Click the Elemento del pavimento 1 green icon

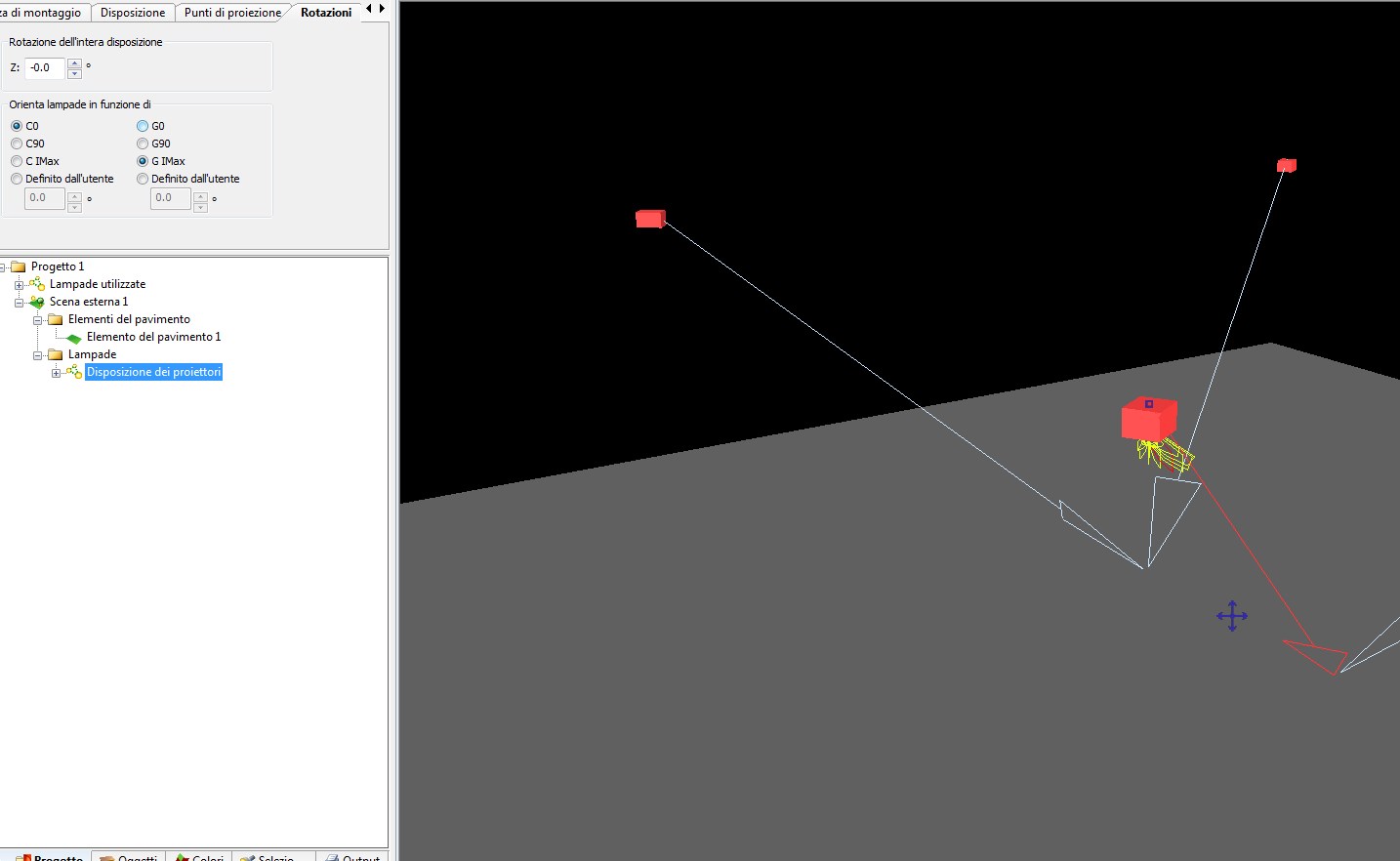[x=73, y=338]
